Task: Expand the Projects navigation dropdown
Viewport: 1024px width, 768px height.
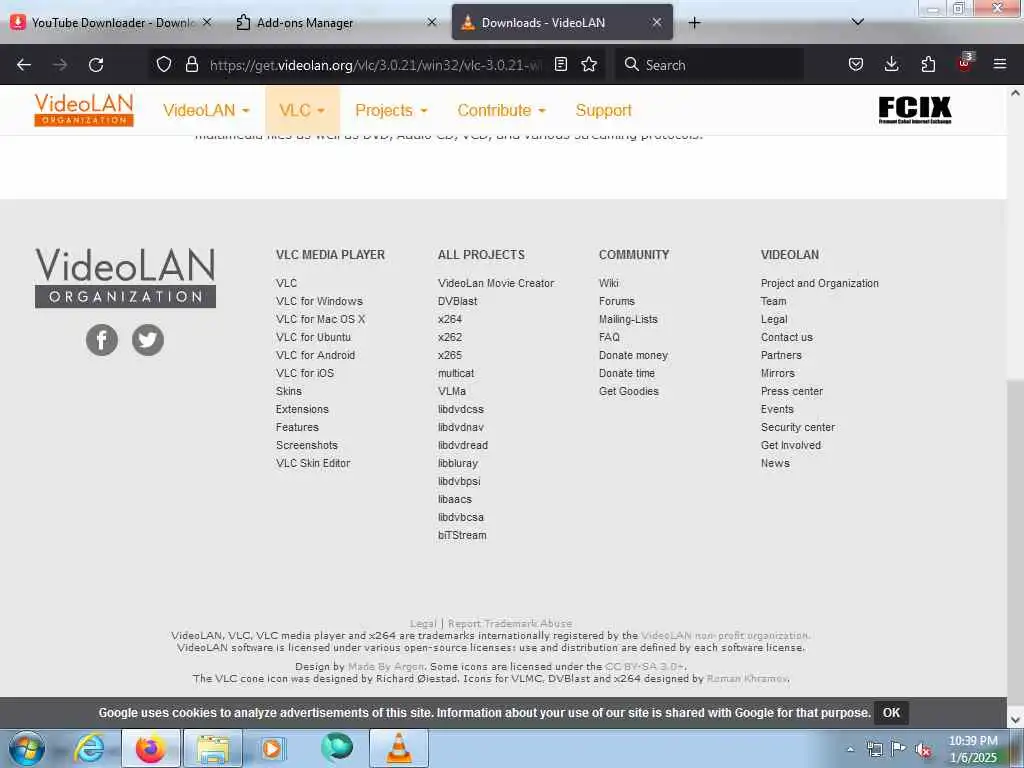Action: pyautogui.click(x=391, y=110)
